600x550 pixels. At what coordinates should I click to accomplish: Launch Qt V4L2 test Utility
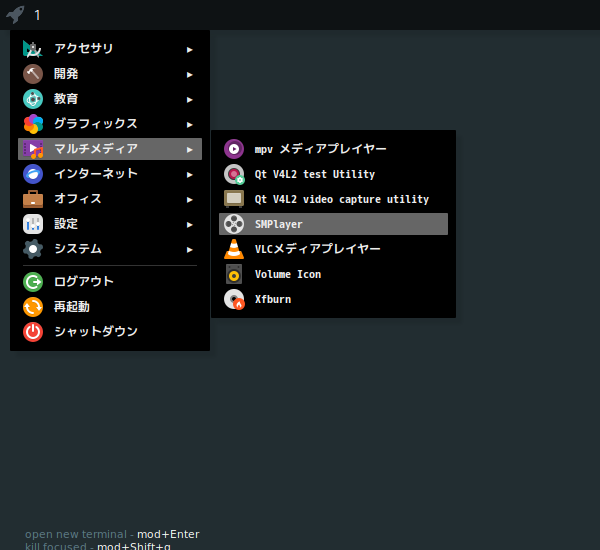pyautogui.click(x=333, y=174)
